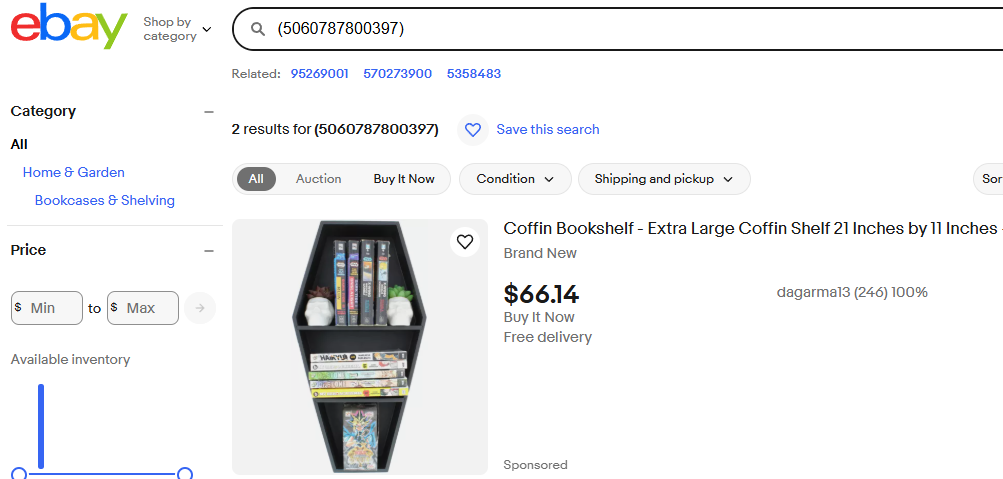Open Shop by category menu
1003x479 pixels.
[177, 29]
